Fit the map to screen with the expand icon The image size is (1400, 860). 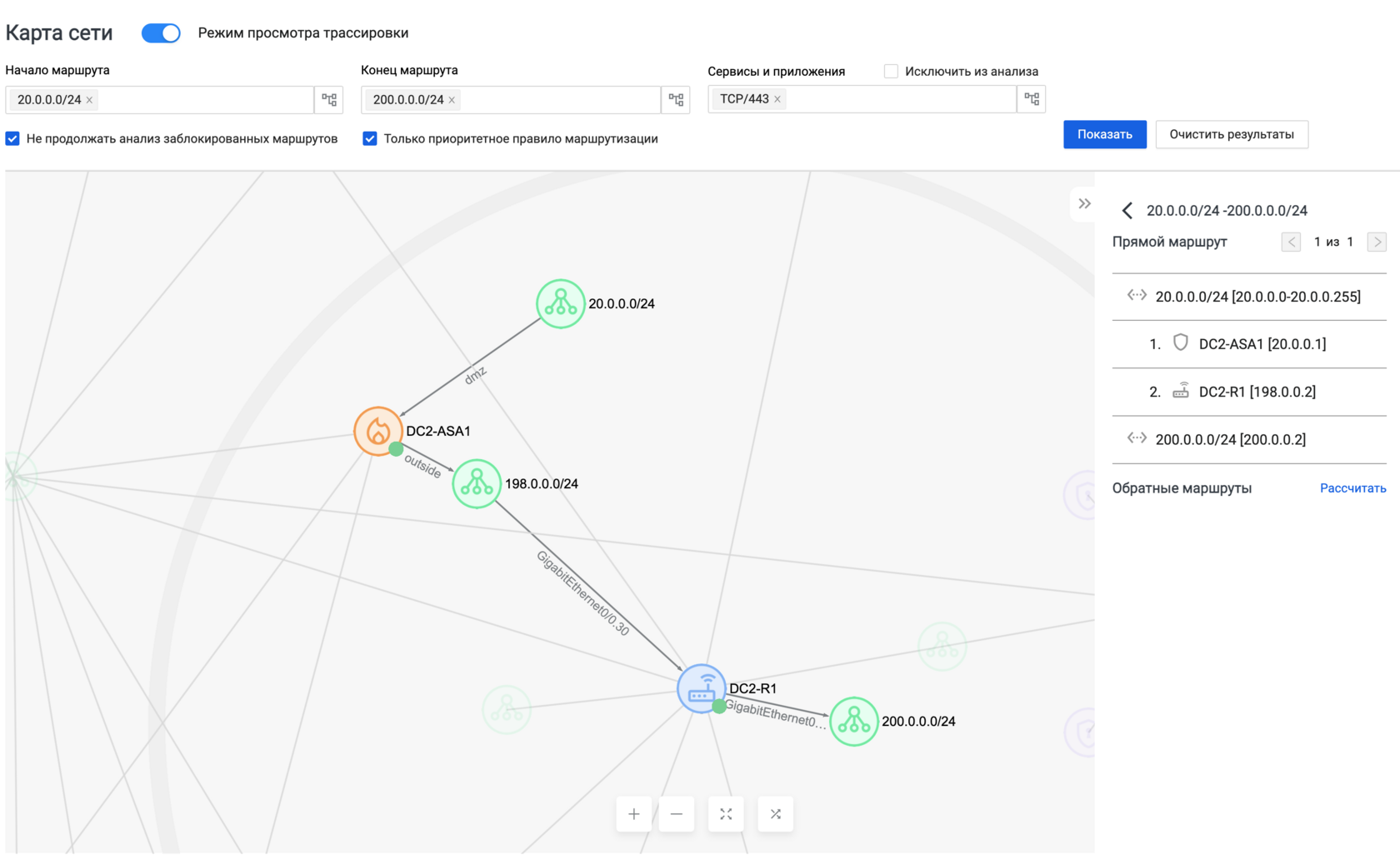726,814
